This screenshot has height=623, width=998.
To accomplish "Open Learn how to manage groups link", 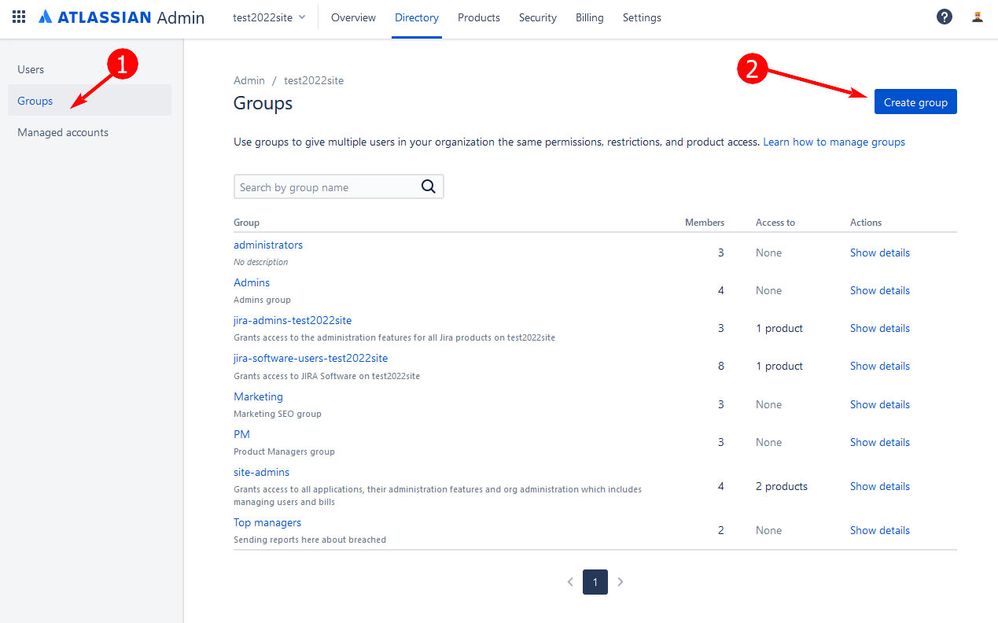I will (x=834, y=142).
